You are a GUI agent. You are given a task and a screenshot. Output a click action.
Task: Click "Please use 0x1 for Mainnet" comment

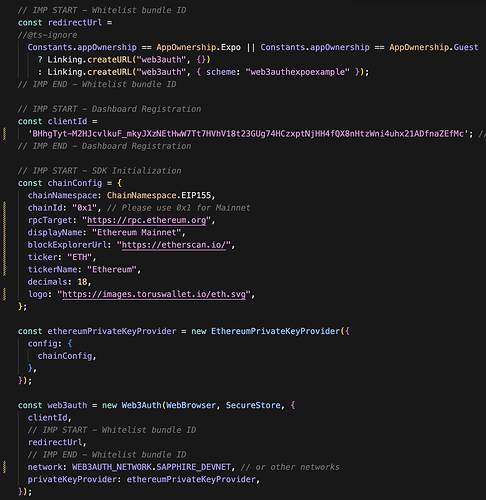(178, 208)
